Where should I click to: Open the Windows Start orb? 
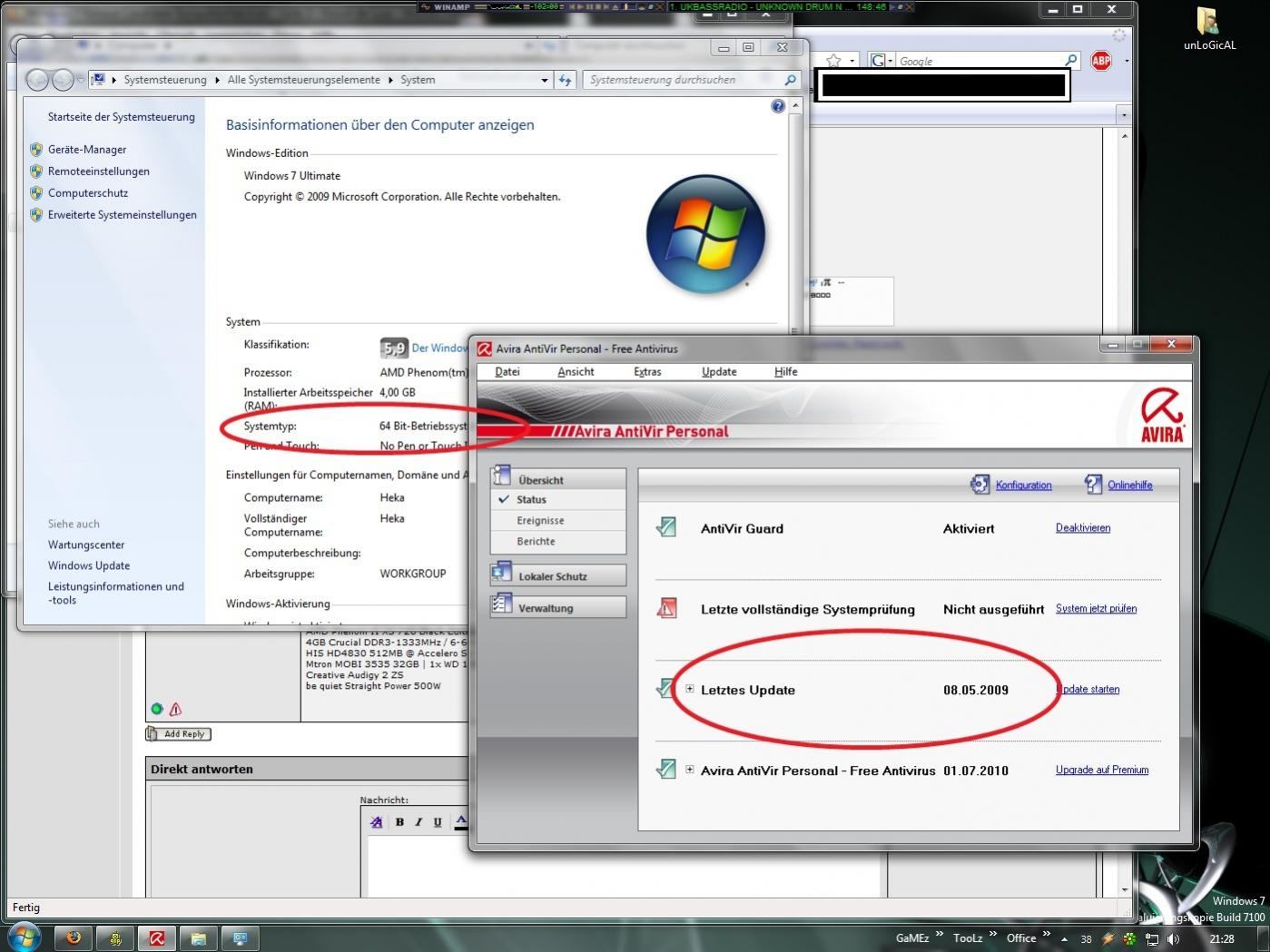click(x=25, y=936)
